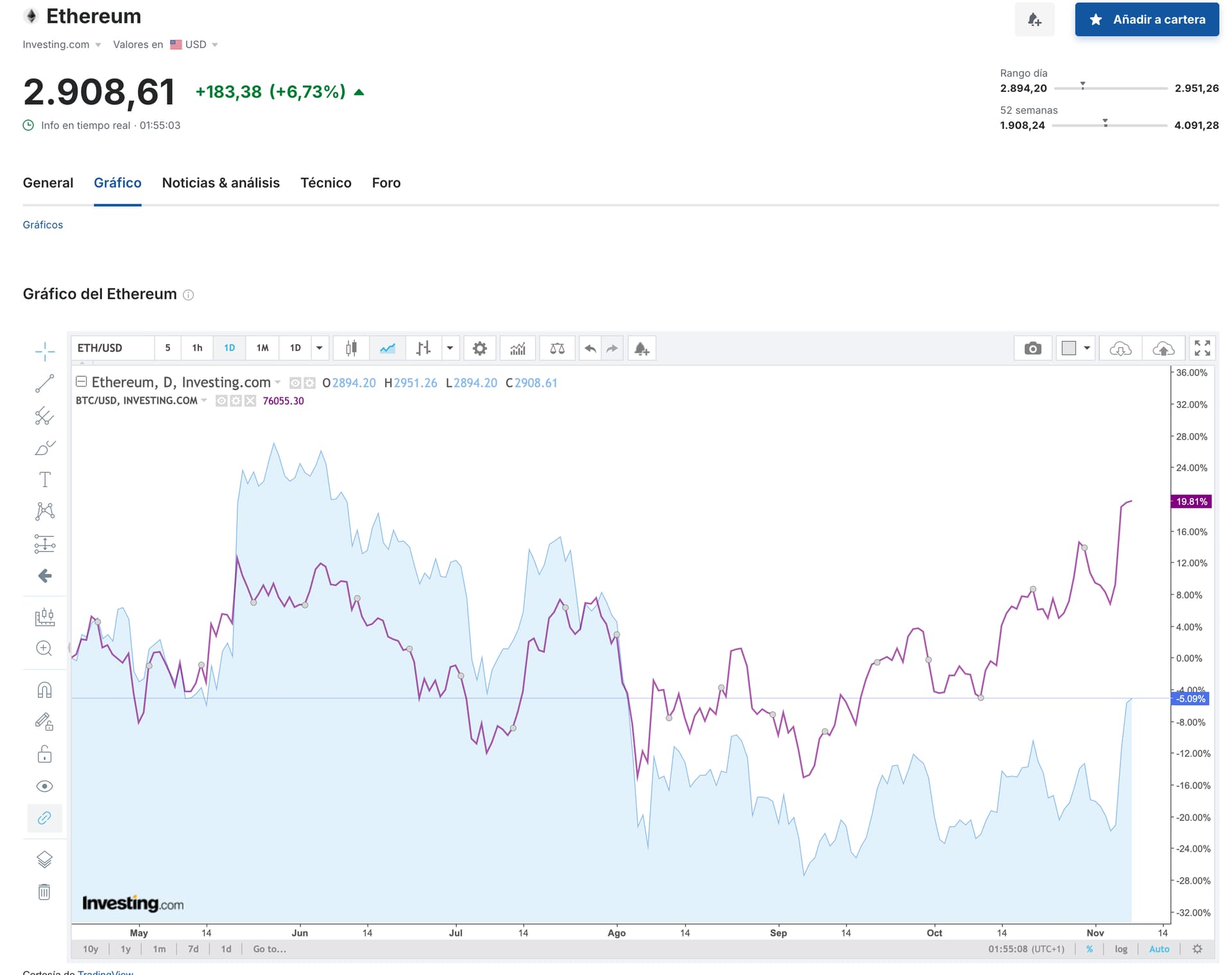1232x975 pixels.
Task: Switch to the Gráfico tab
Action: click(x=117, y=183)
